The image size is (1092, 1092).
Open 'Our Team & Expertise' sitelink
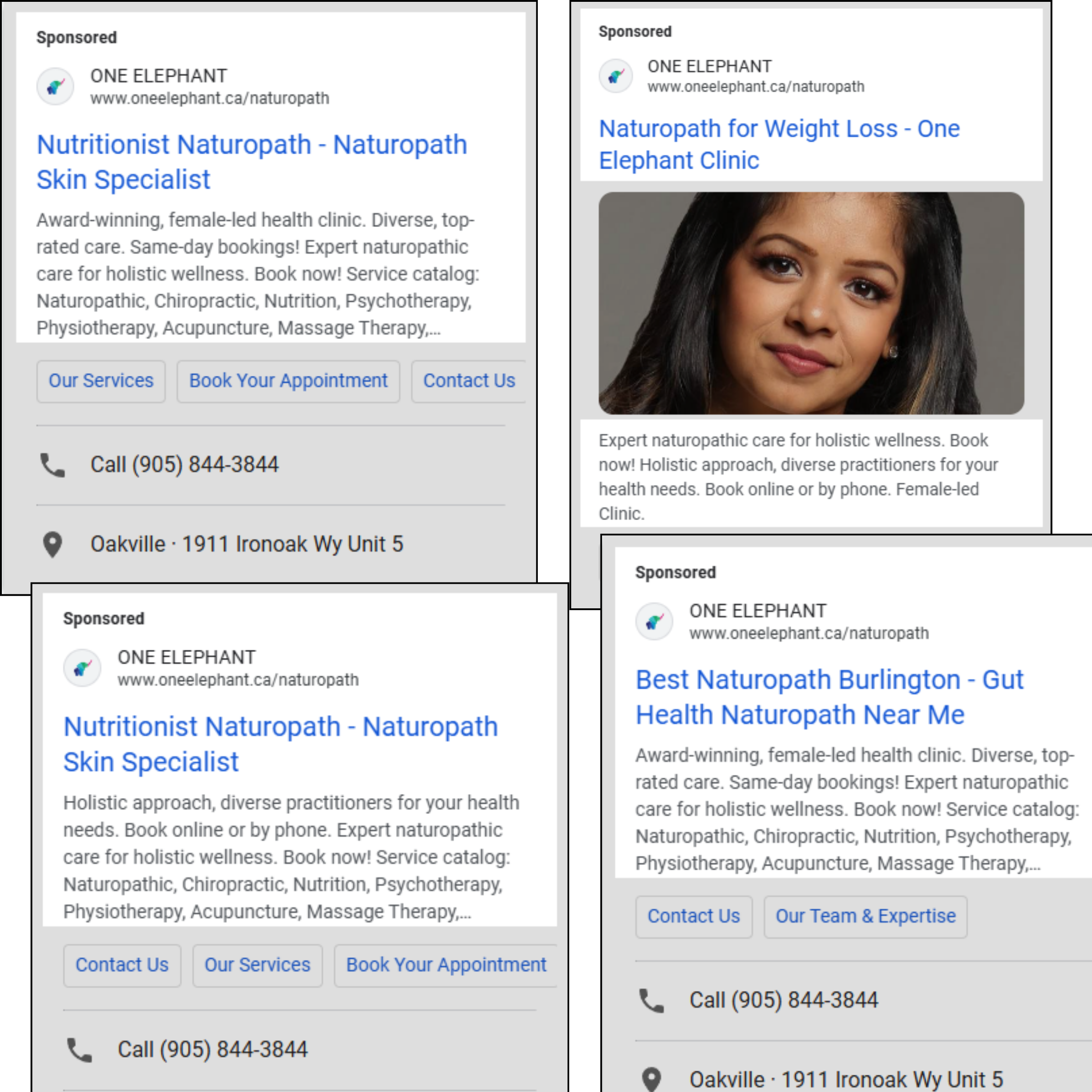865,916
